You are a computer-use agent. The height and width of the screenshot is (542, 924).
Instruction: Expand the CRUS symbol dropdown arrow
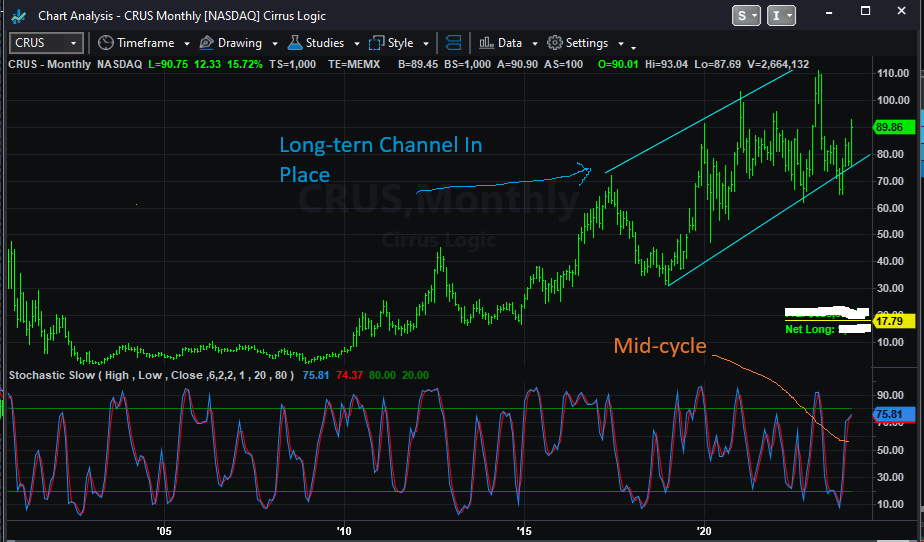coord(74,43)
